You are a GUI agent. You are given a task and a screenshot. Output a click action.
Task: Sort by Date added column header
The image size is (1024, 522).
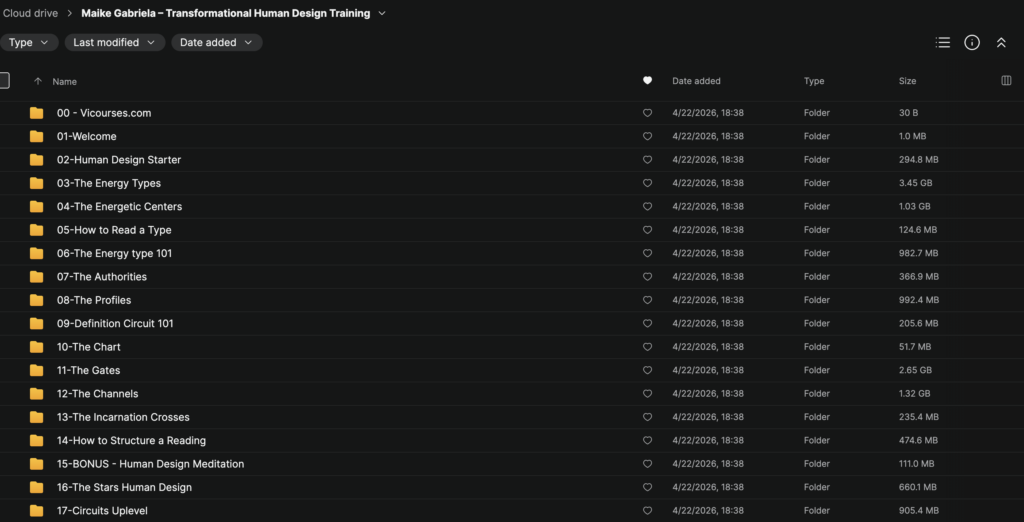[696, 81]
